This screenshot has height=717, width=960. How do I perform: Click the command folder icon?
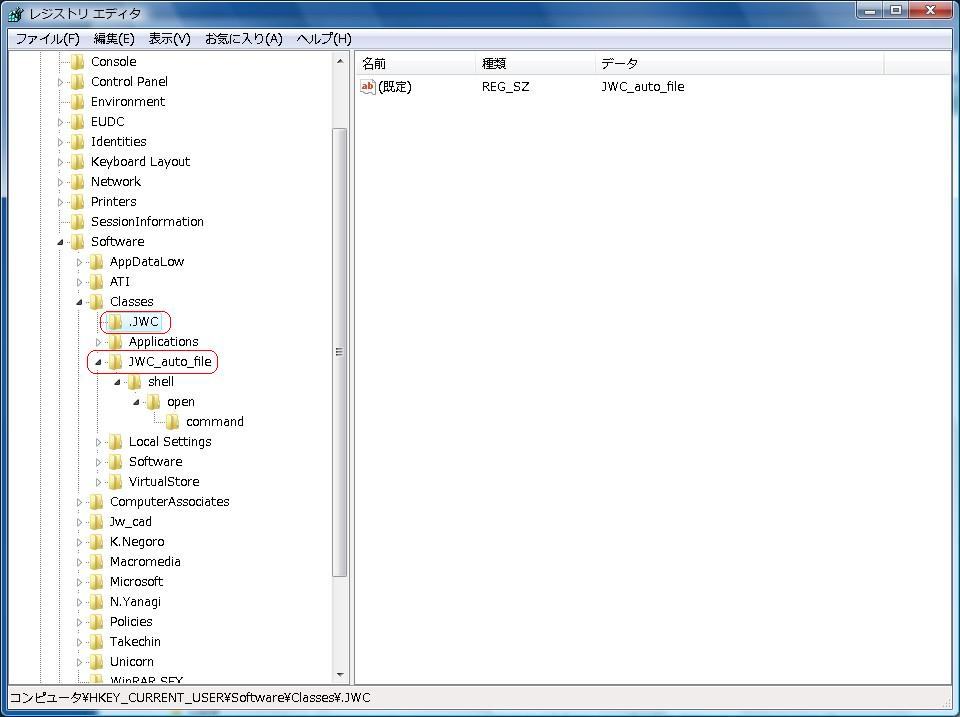coord(173,422)
